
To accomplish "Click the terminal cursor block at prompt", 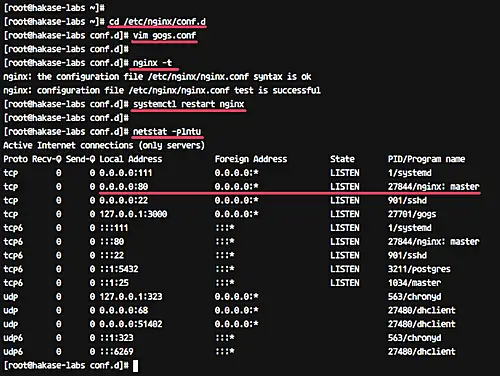I will (135, 366).
